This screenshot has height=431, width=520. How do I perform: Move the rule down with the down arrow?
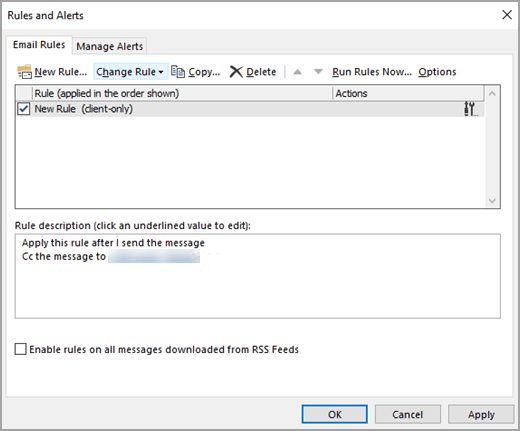point(318,72)
